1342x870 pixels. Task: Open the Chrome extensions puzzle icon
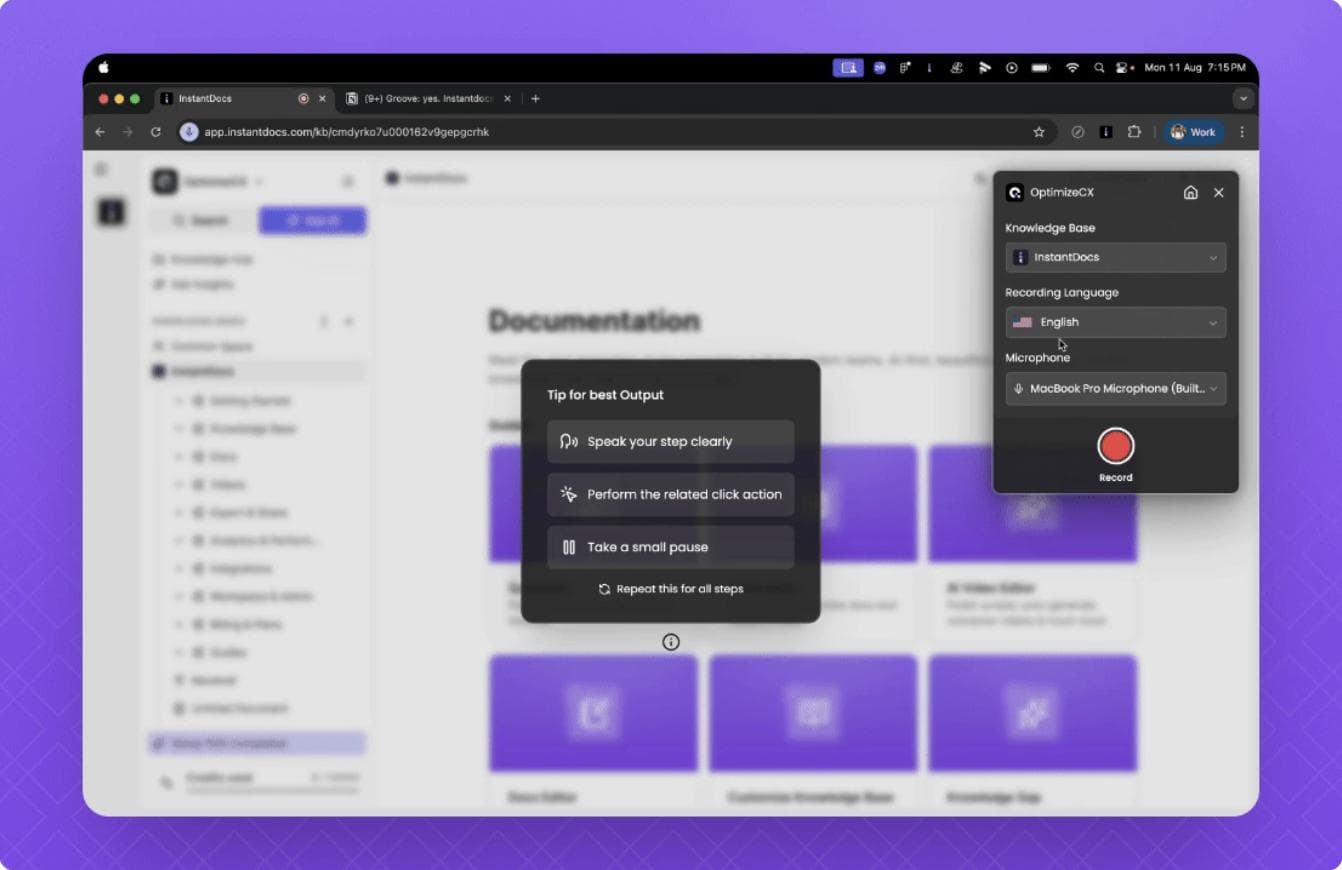click(x=1135, y=131)
